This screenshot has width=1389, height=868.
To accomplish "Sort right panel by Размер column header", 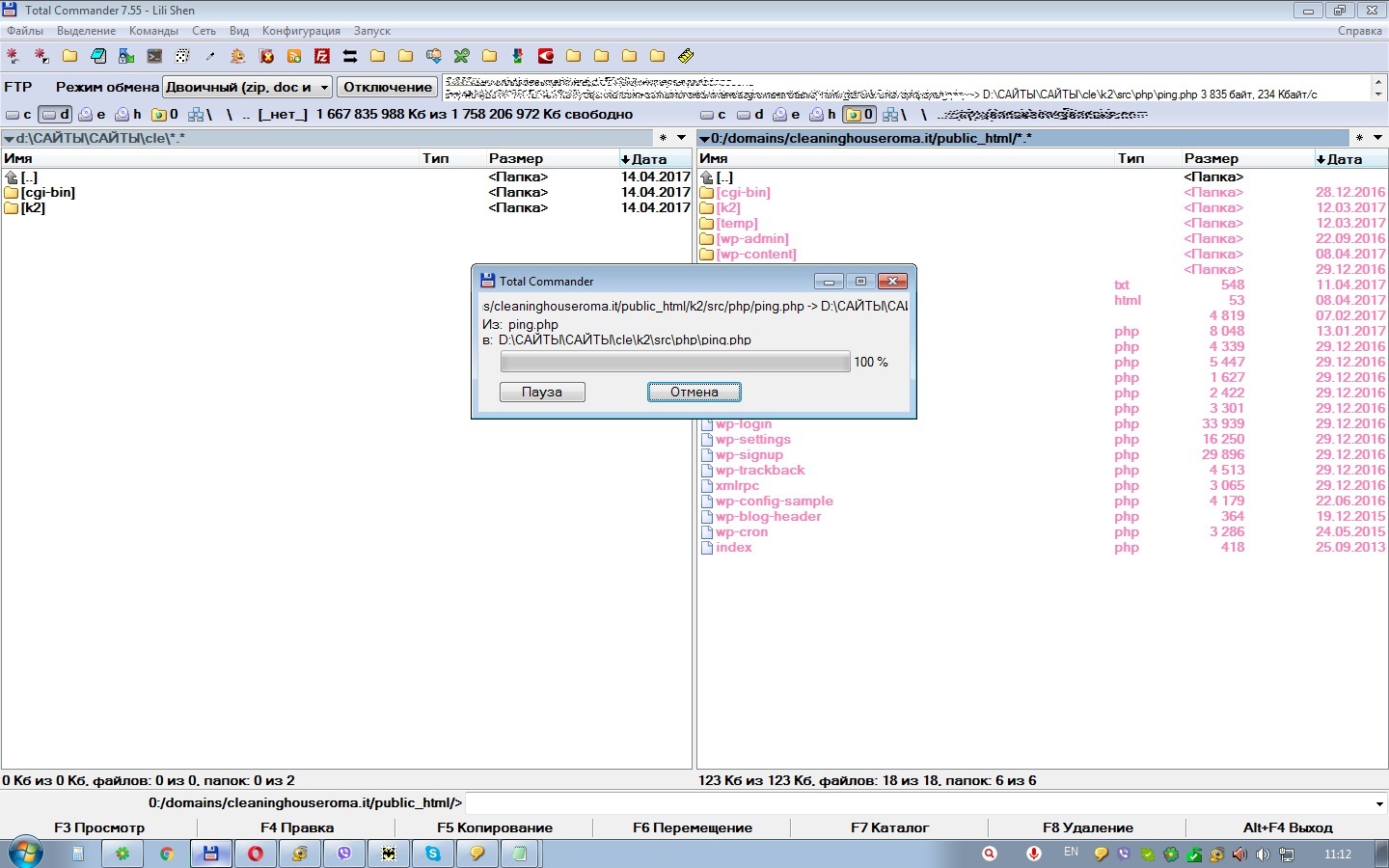I will [1211, 158].
